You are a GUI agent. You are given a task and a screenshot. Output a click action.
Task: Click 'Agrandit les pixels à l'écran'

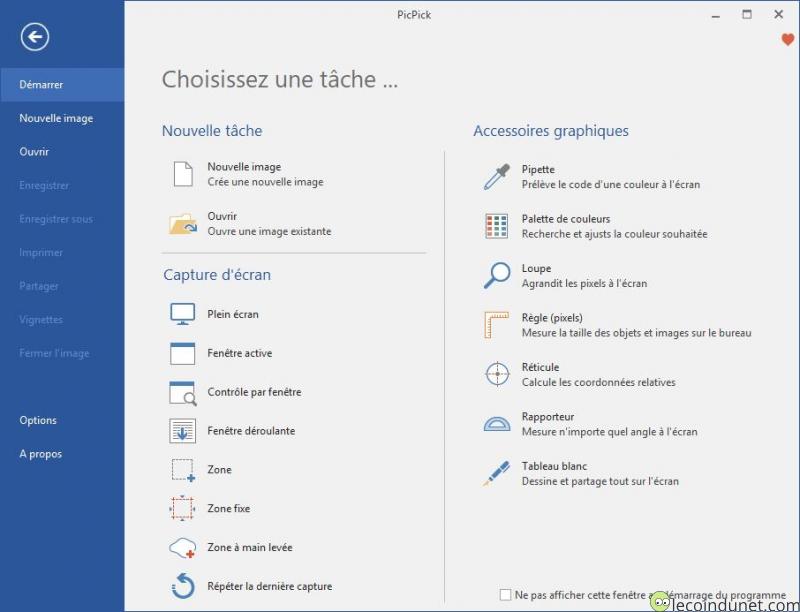tap(584, 284)
